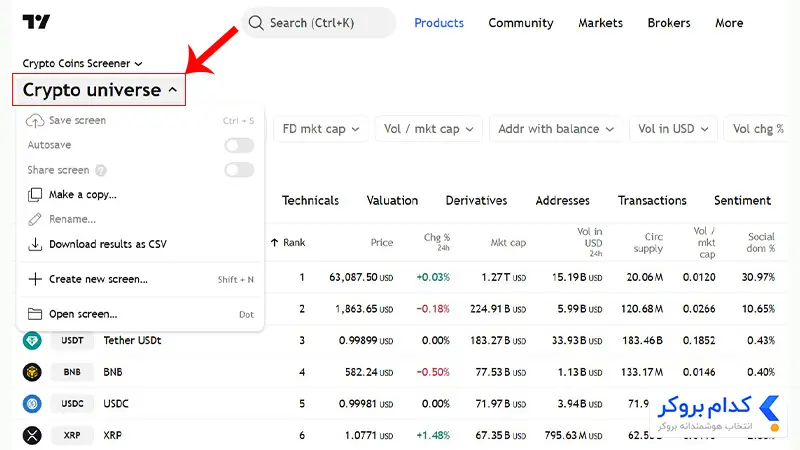
Task: Open the Community nav link
Action: pos(521,23)
